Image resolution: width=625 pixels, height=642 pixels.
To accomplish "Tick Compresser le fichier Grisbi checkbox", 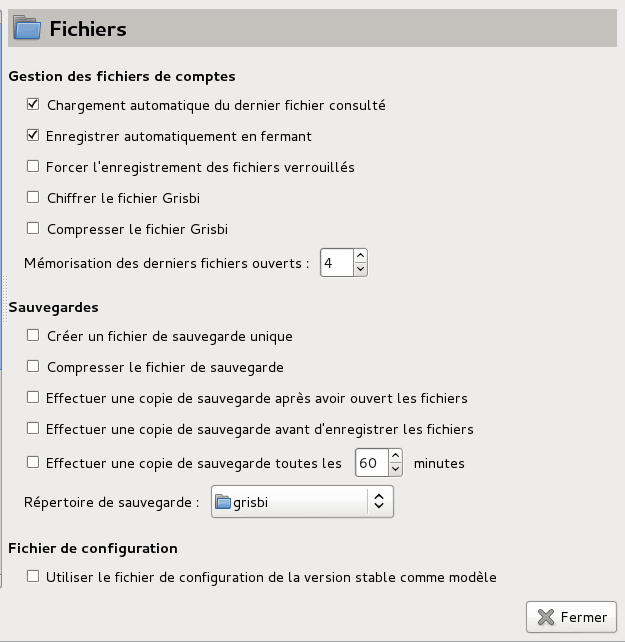I will click(x=33, y=229).
